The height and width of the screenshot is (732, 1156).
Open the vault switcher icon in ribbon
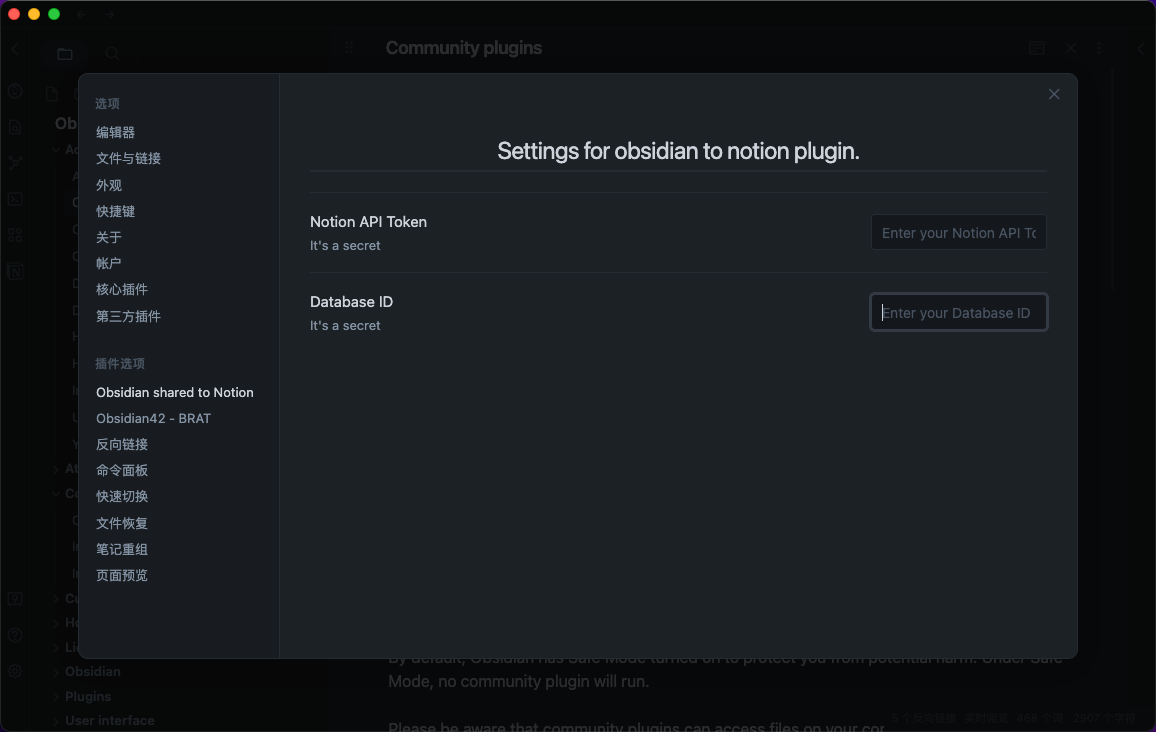pyautogui.click(x=15, y=599)
